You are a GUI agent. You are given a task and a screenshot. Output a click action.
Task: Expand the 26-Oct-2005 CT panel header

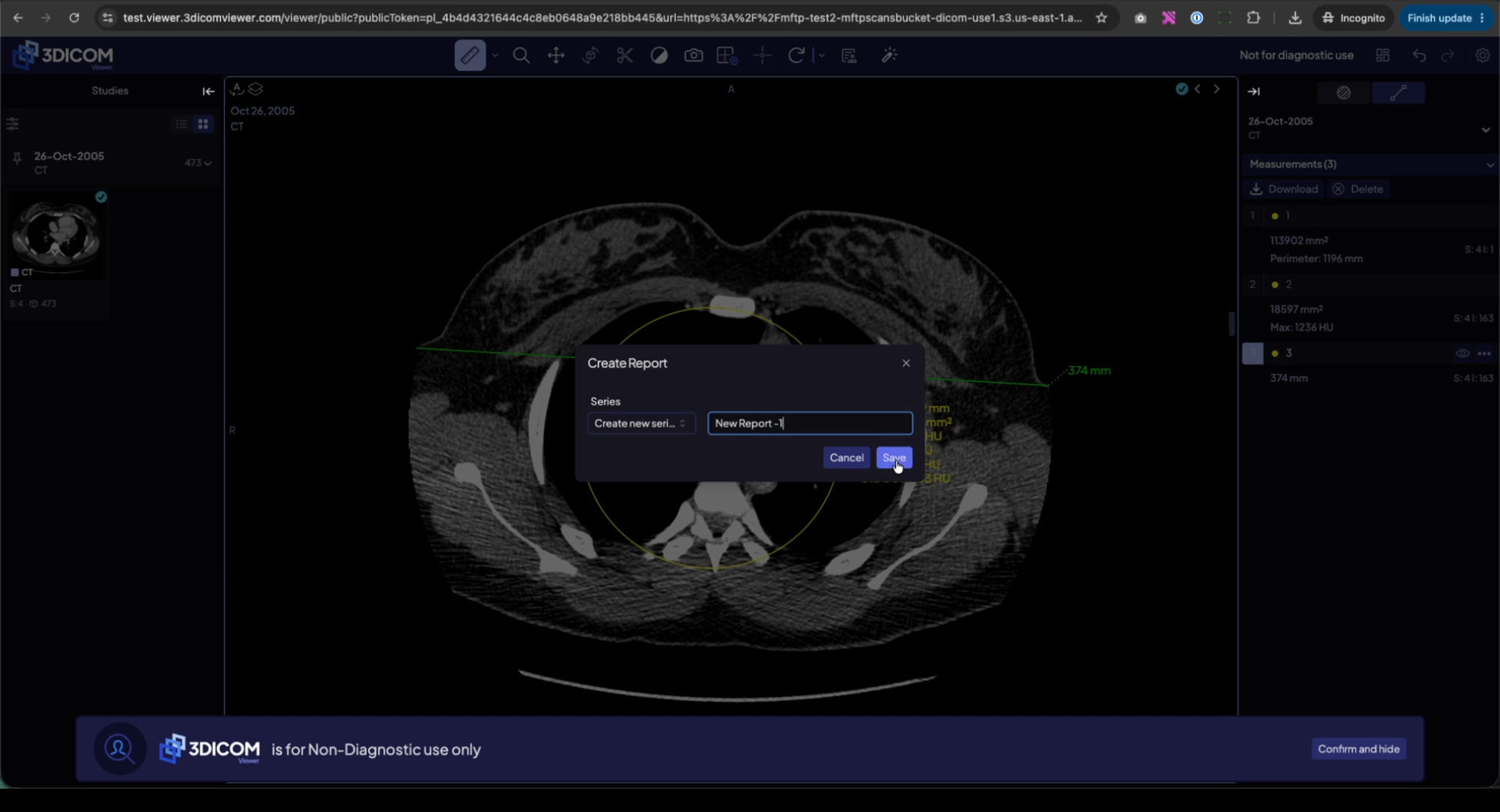point(1486,130)
